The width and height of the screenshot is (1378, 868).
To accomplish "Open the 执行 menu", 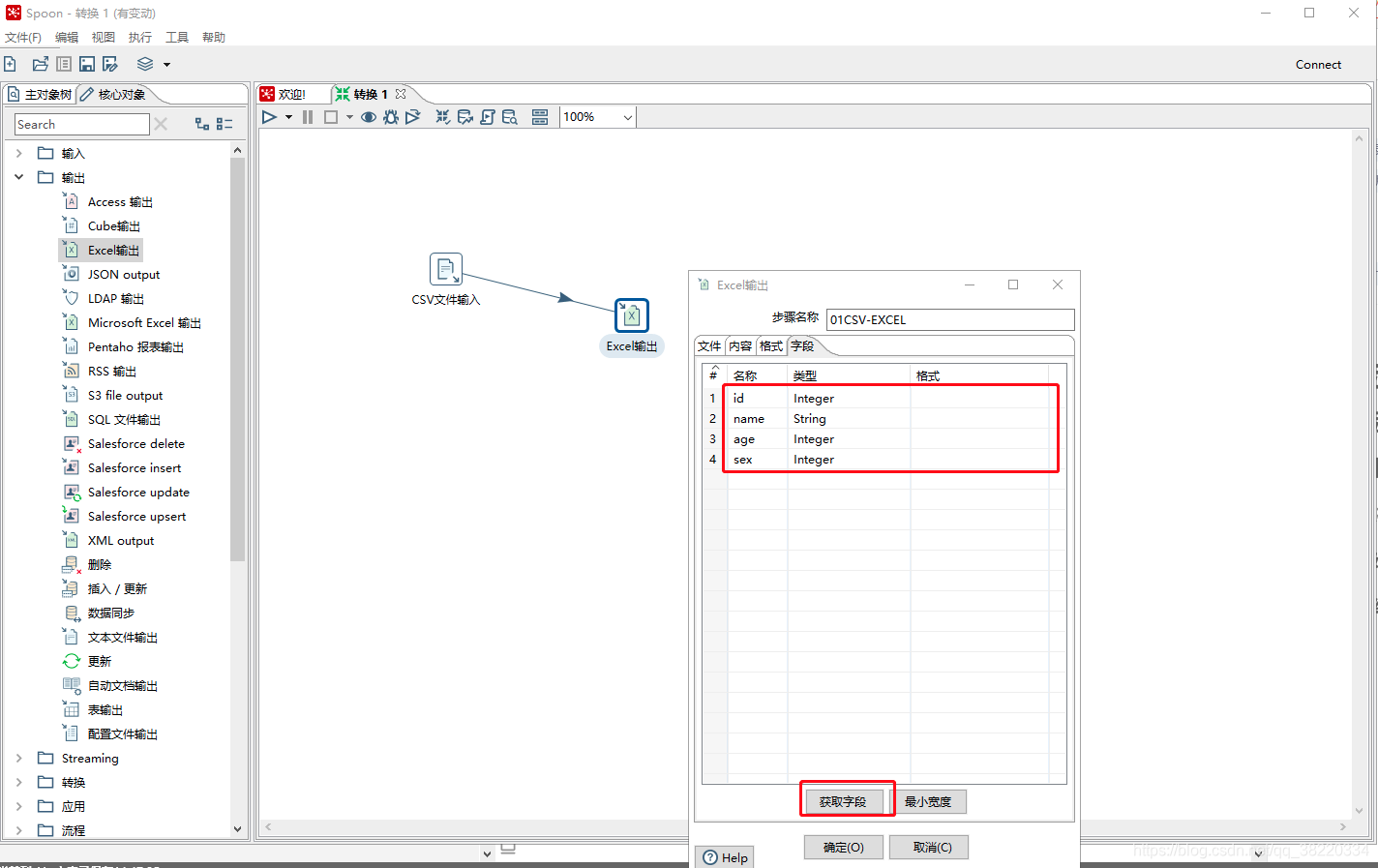I will [140, 37].
